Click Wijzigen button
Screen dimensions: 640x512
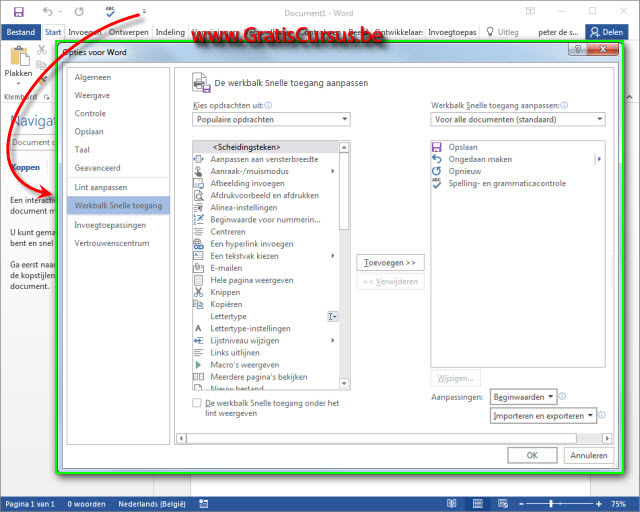(x=456, y=378)
